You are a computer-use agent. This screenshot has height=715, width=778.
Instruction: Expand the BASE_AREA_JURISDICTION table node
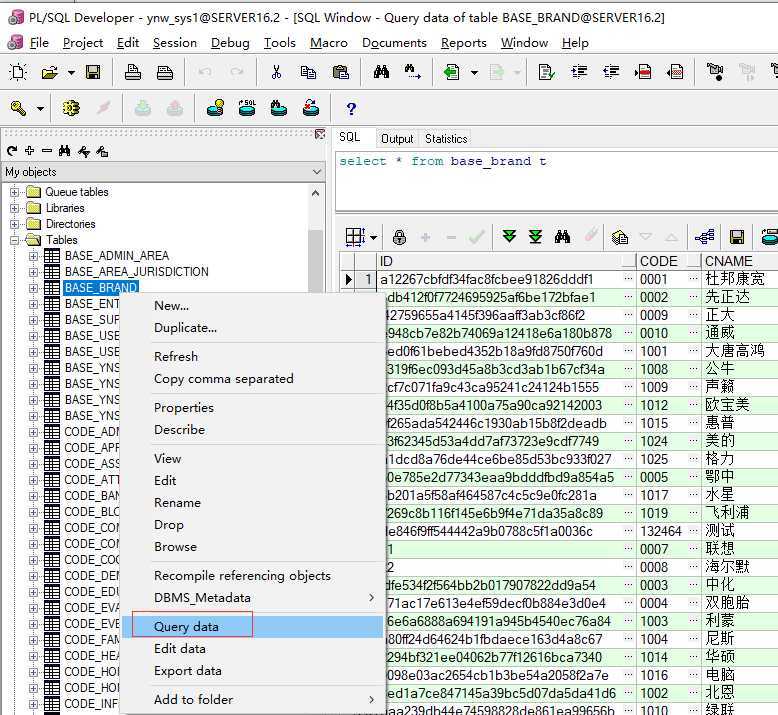click(33, 272)
